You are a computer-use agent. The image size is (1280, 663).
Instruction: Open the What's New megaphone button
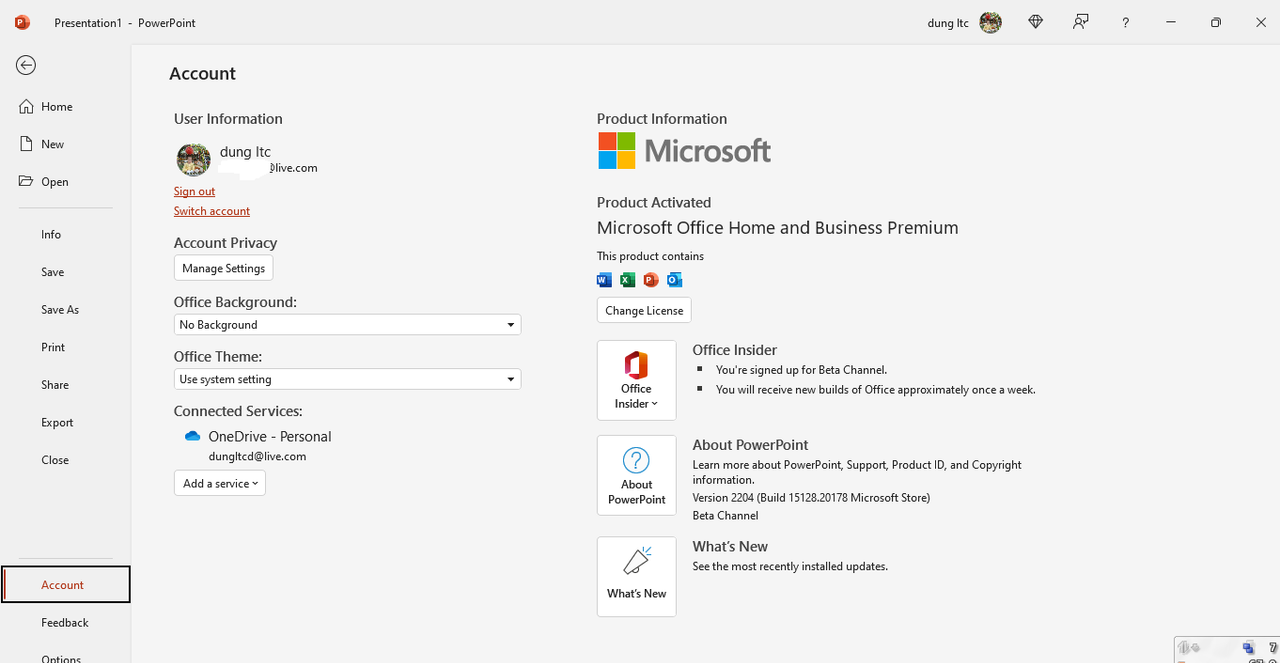636,576
